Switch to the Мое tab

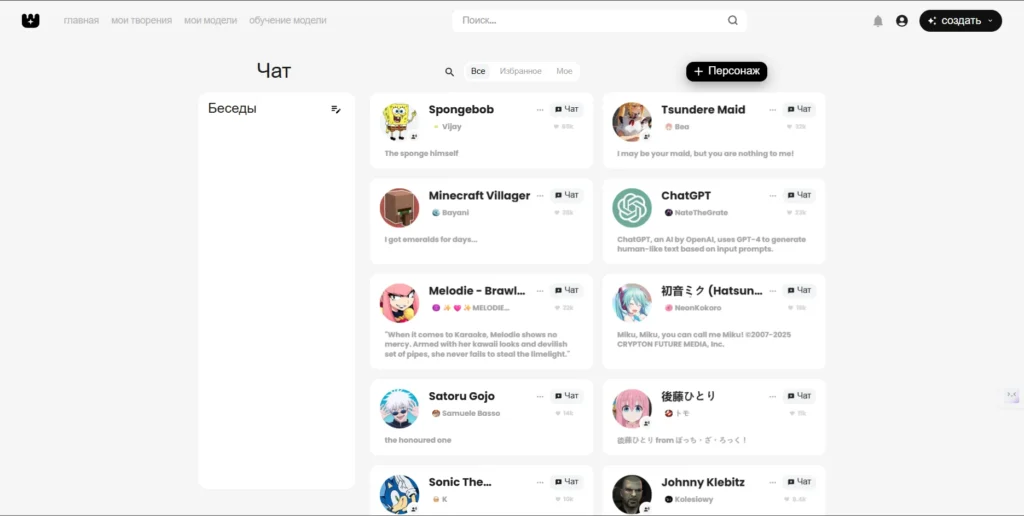point(564,71)
